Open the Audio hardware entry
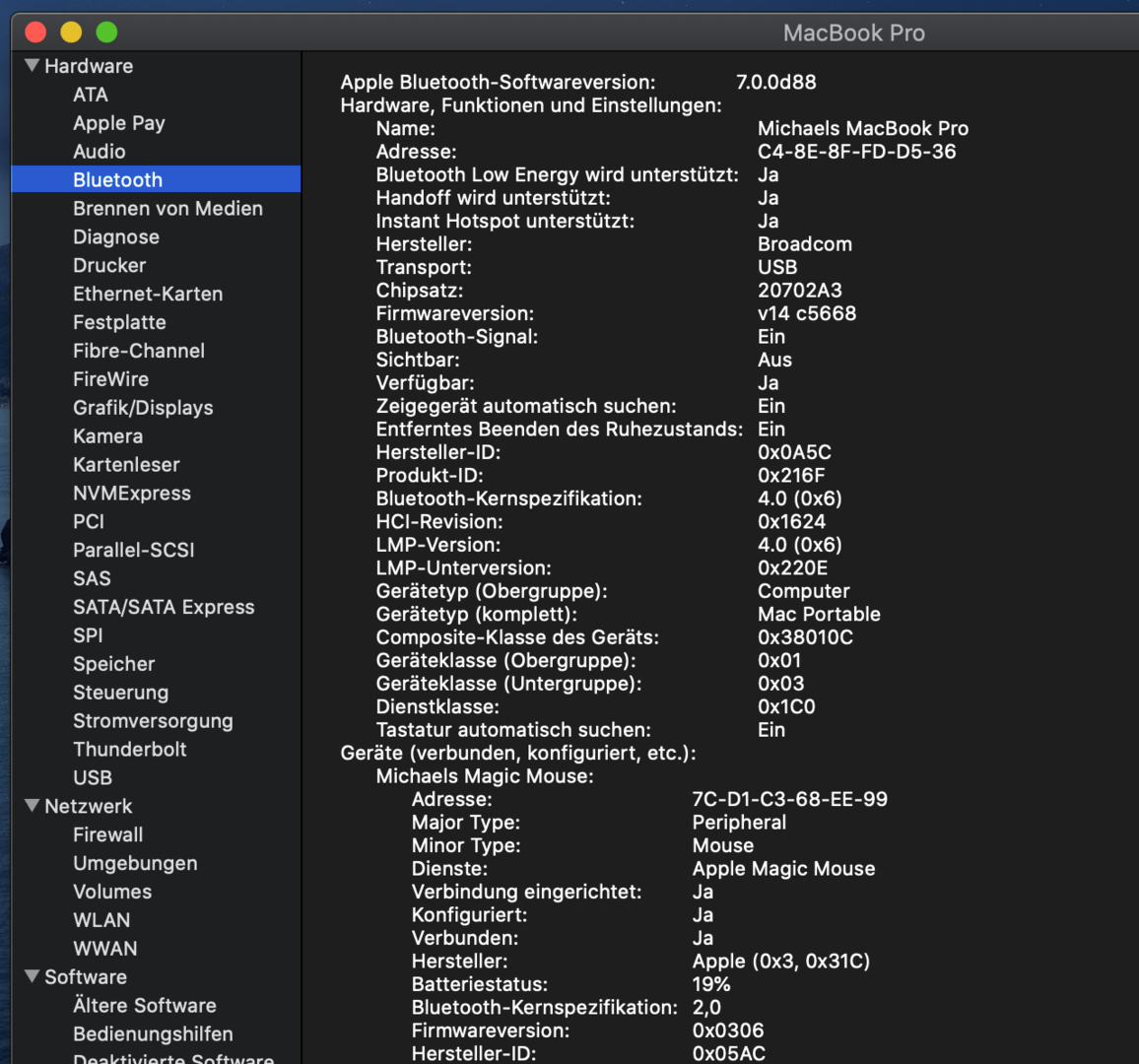The height and width of the screenshot is (1064, 1139). point(99,151)
